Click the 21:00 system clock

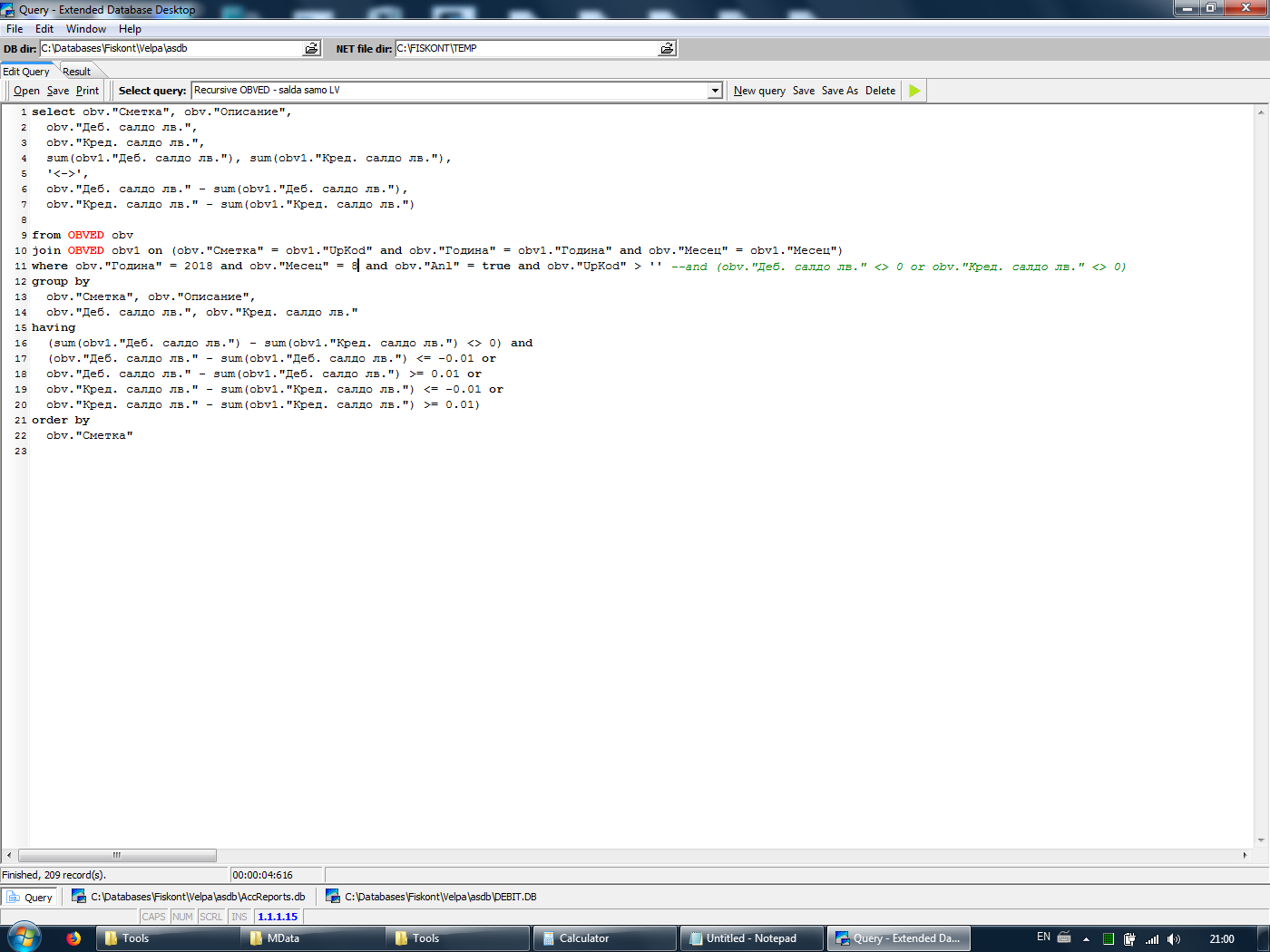pos(1222,939)
